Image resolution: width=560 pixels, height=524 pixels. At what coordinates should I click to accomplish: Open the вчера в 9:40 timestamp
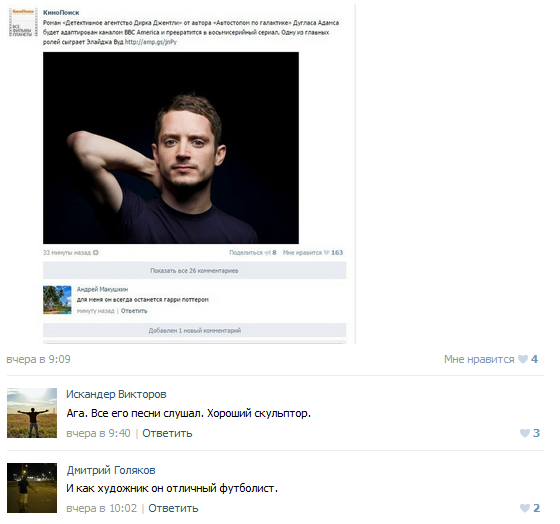tap(98, 433)
